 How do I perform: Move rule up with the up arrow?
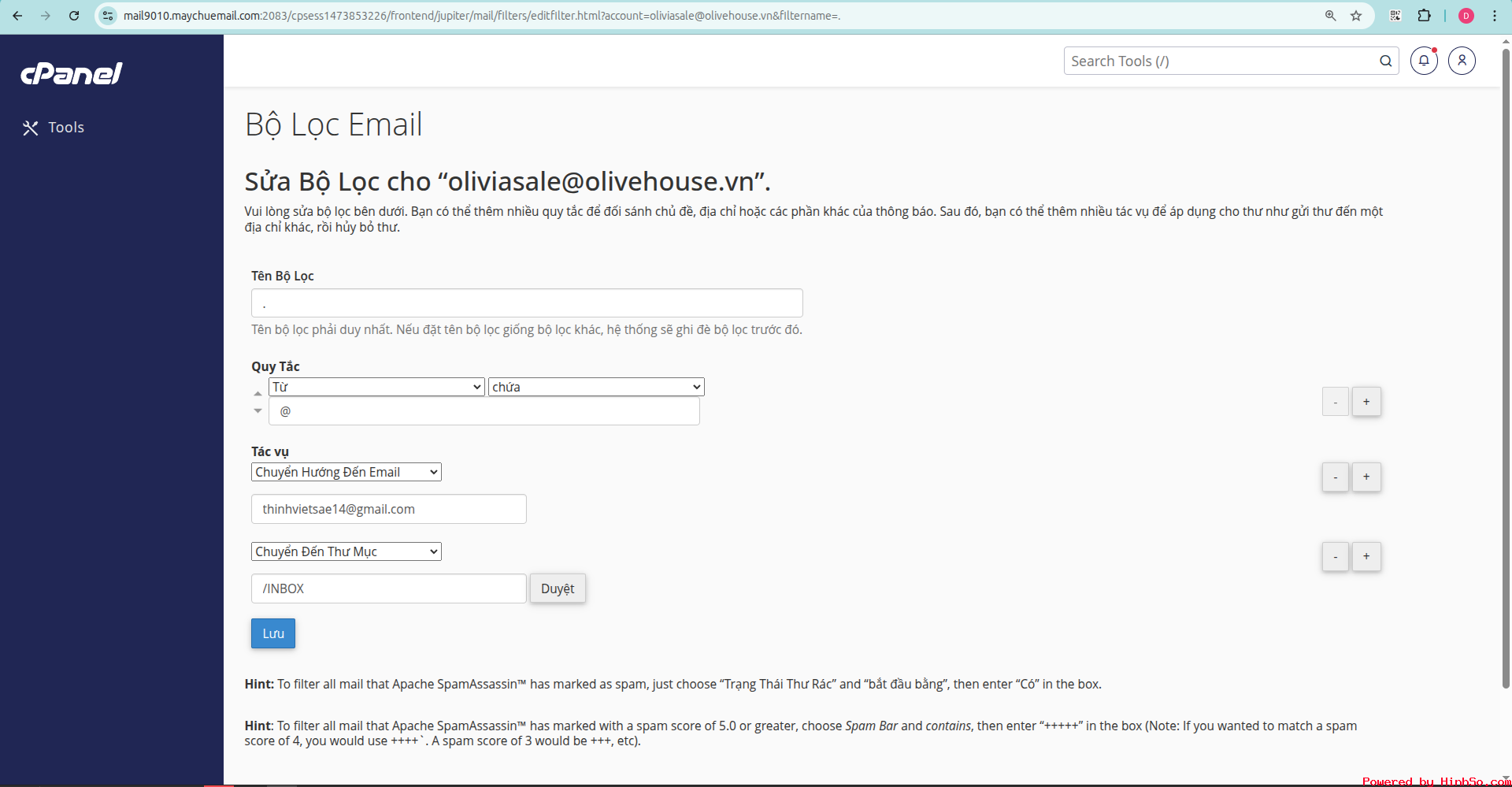pyautogui.click(x=258, y=393)
